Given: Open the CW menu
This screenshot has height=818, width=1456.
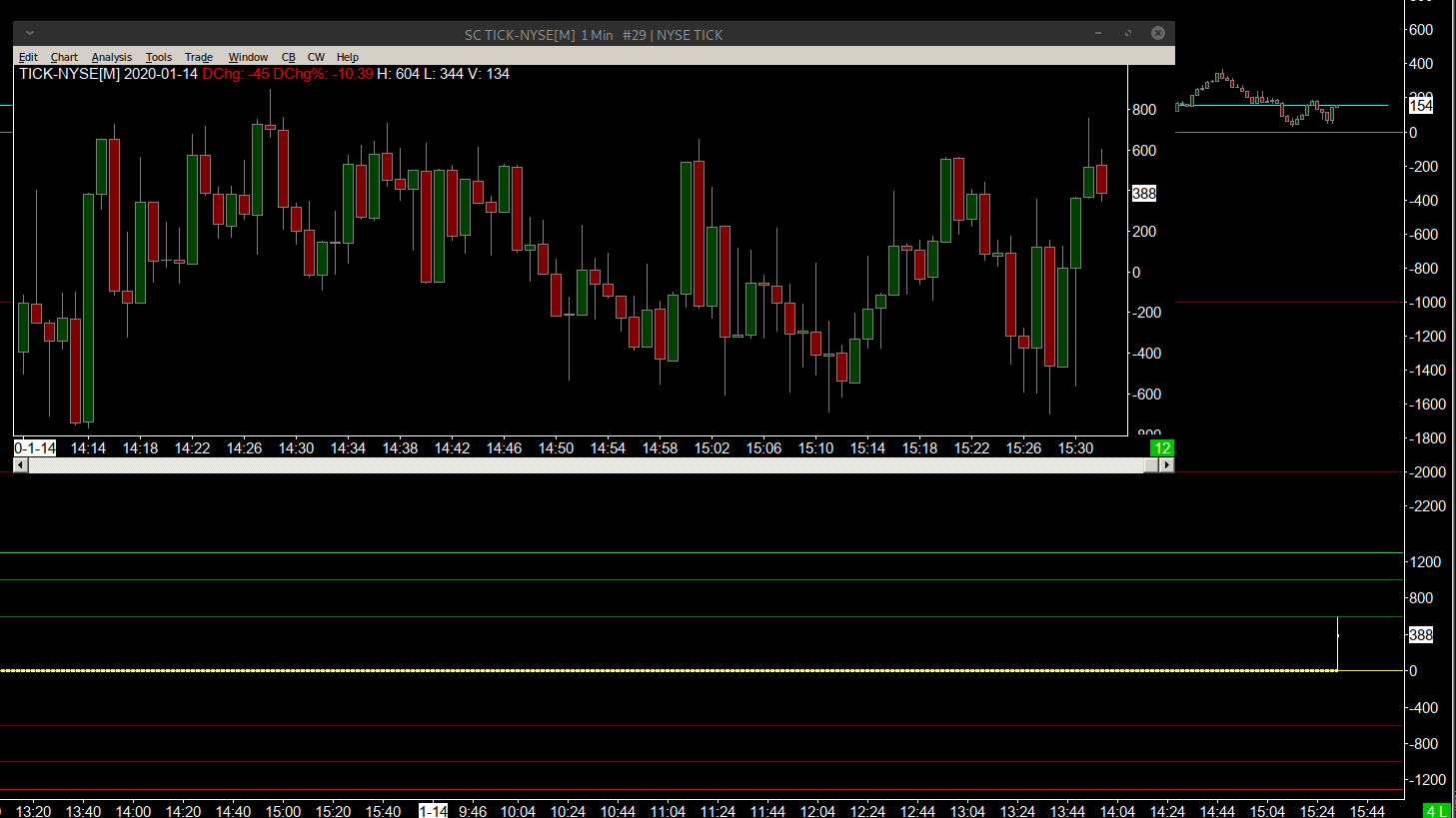Looking at the screenshot, I should point(316,57).
